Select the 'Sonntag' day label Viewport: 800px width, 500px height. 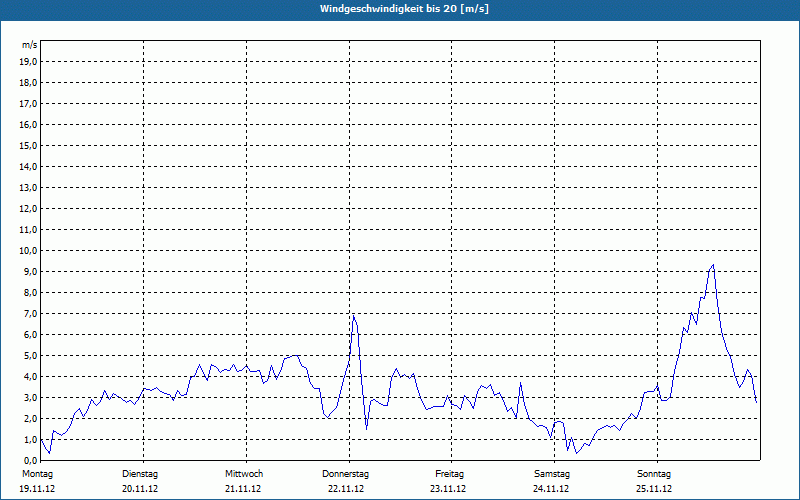[x=654, y=474]
